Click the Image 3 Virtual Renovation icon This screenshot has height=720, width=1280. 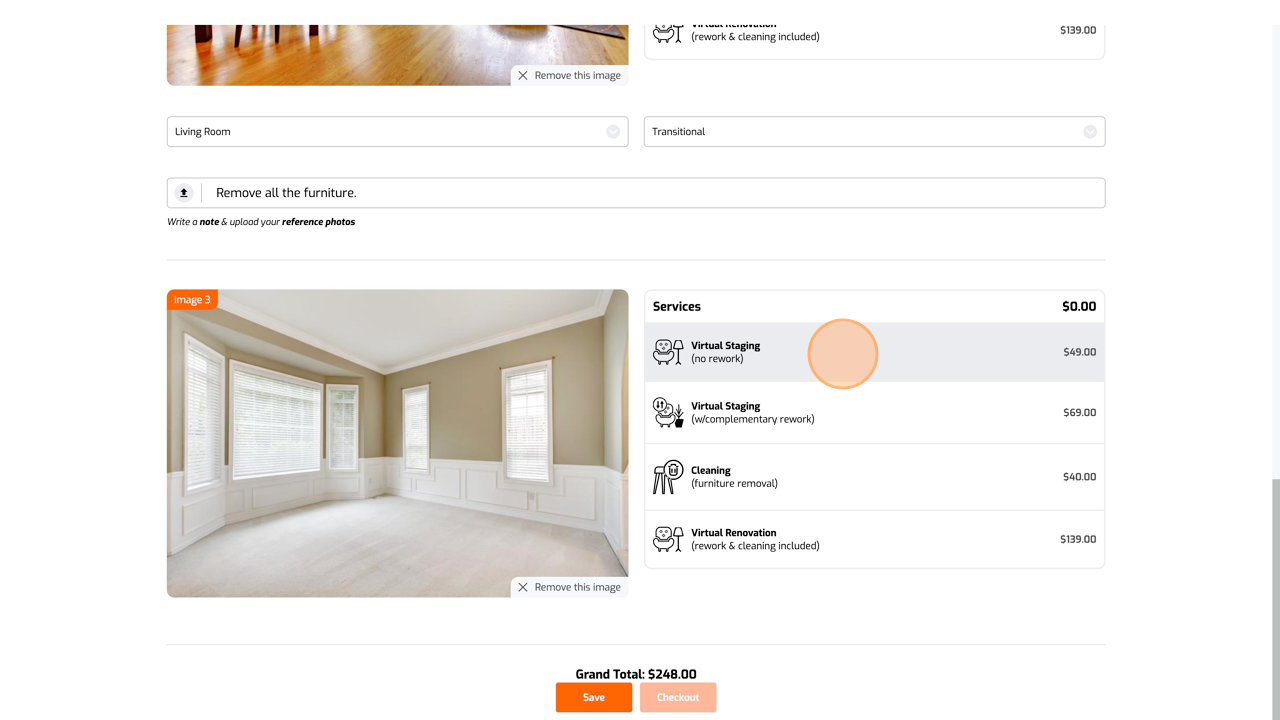pos(668,539)
